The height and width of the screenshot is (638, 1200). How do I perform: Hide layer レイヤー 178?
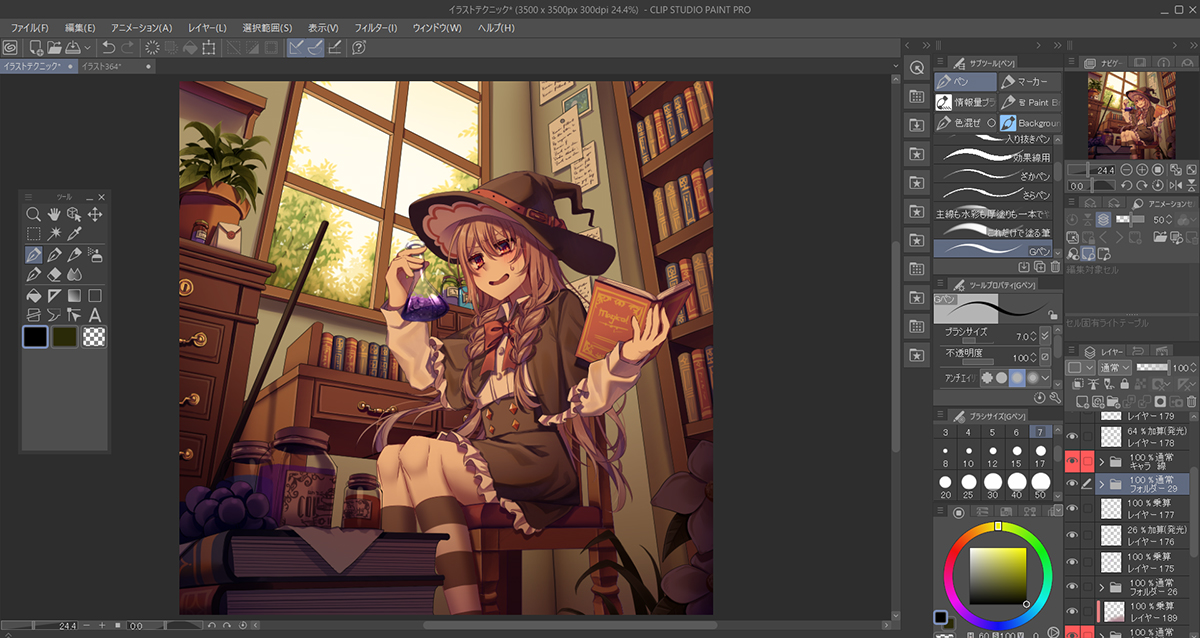1073,435
